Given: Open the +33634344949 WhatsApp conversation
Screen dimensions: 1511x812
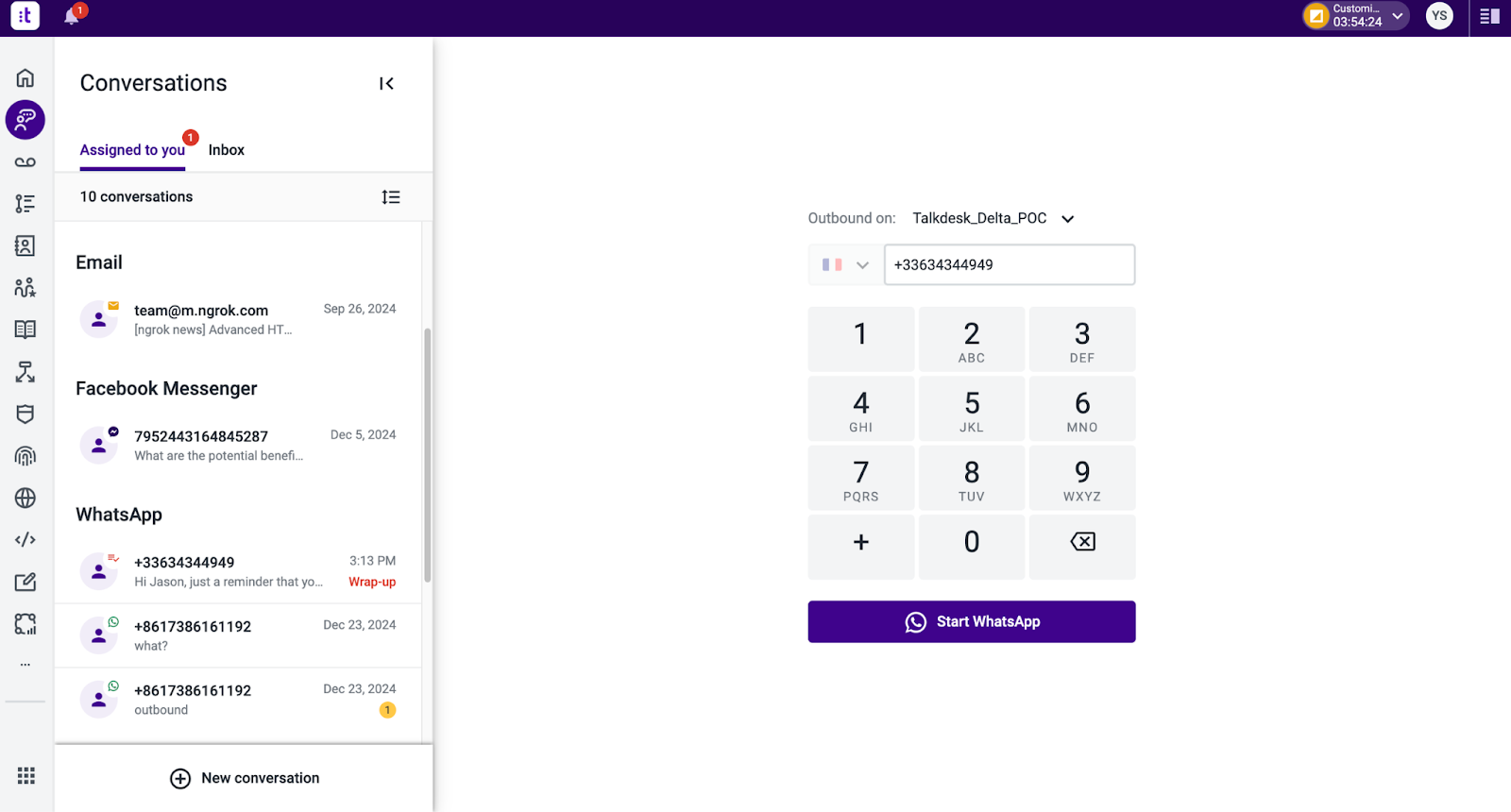Looking at the screenshot, I should click(x=238, y=571).
